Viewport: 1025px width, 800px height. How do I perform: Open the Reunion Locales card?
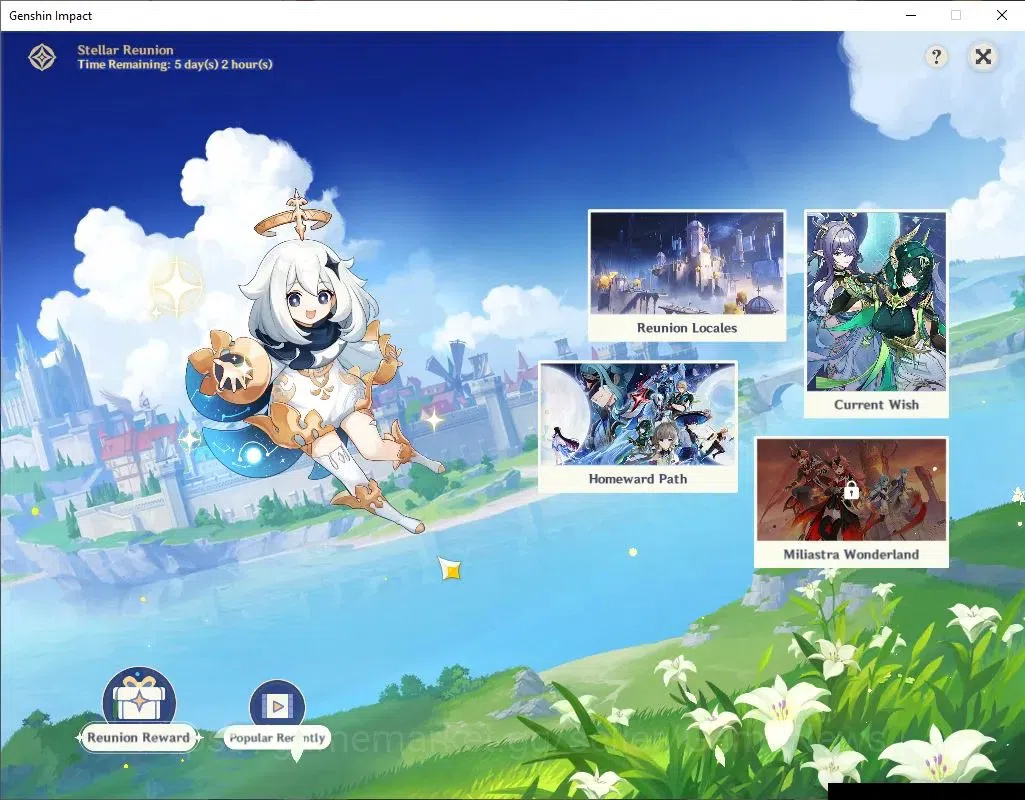(x=686, y=275)
